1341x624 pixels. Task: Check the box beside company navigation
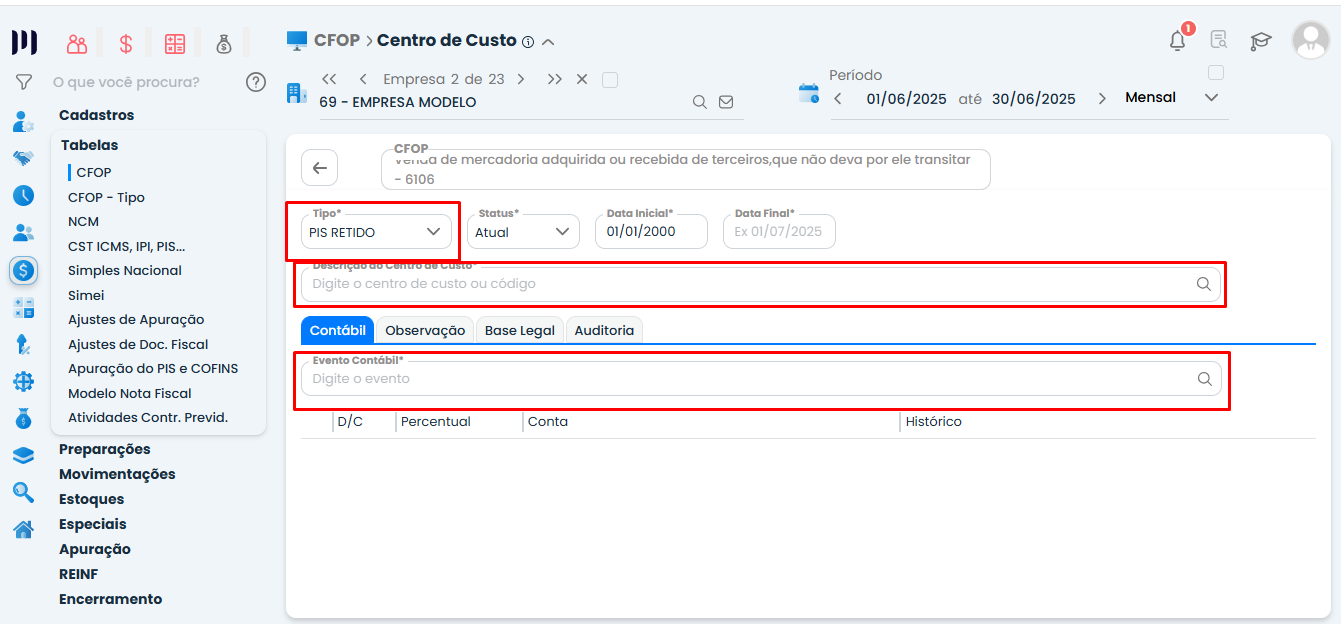pyautogui.click(x=610, y=80)
